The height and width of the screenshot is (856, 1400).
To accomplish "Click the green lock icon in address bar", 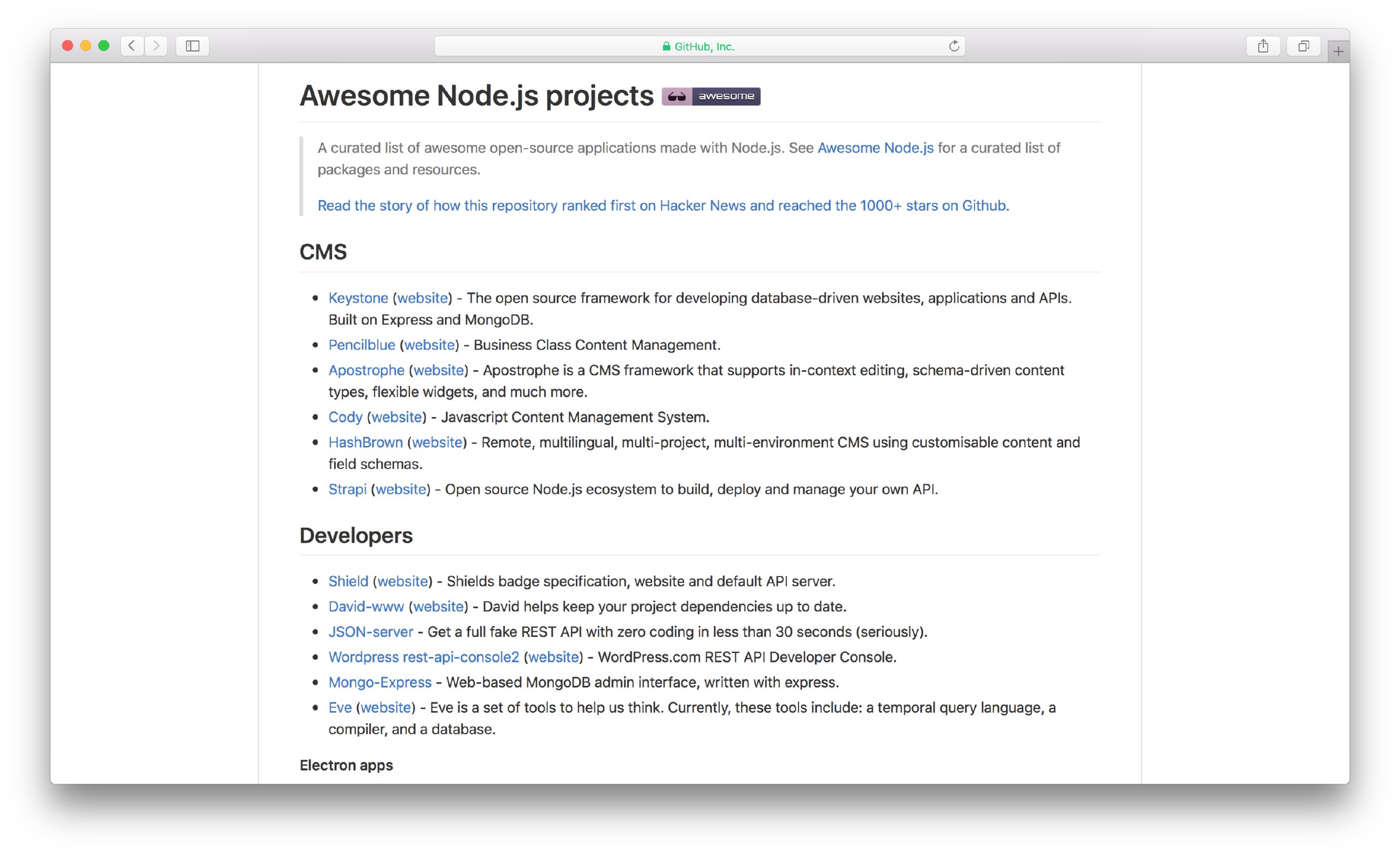I will 666,46.
